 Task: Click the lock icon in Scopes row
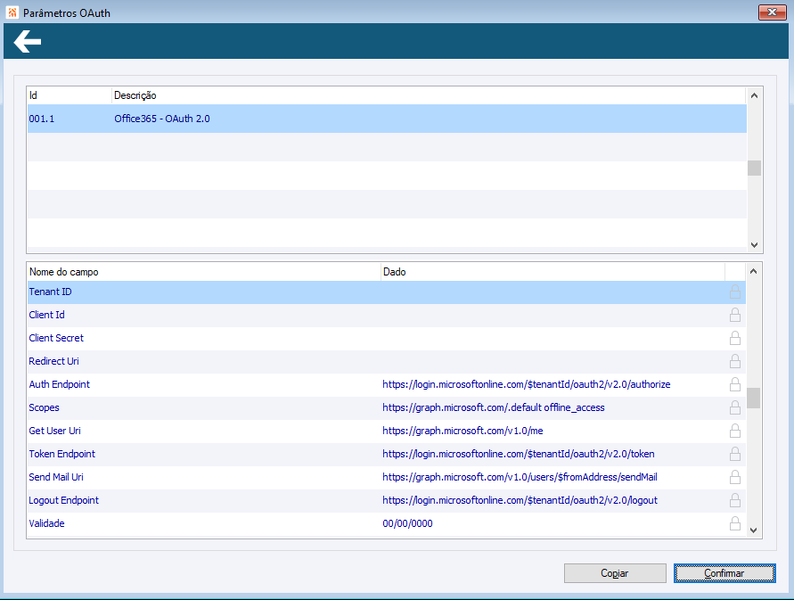(735, 408)
